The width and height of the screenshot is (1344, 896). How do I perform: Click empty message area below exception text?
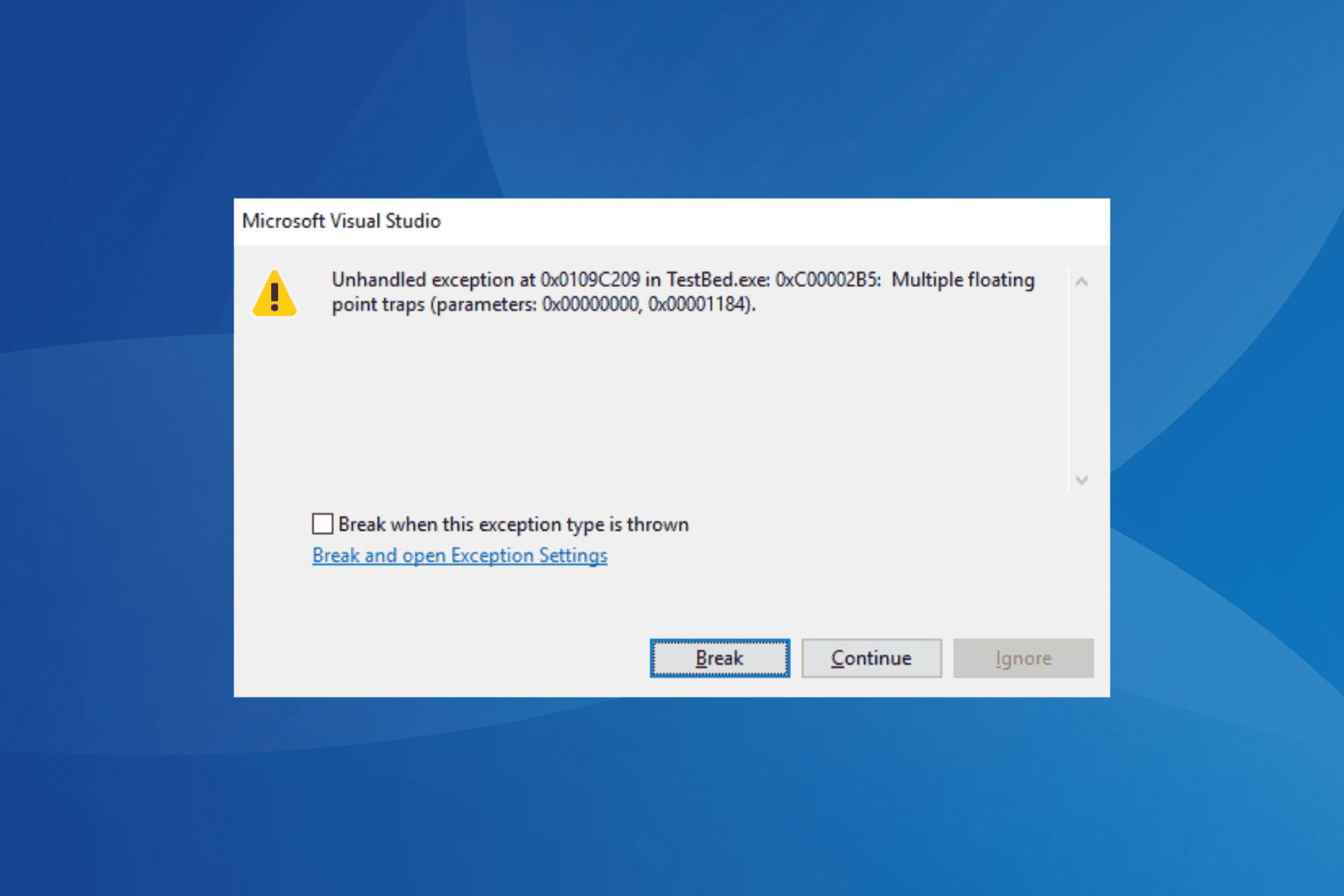(x=682, y=402)
